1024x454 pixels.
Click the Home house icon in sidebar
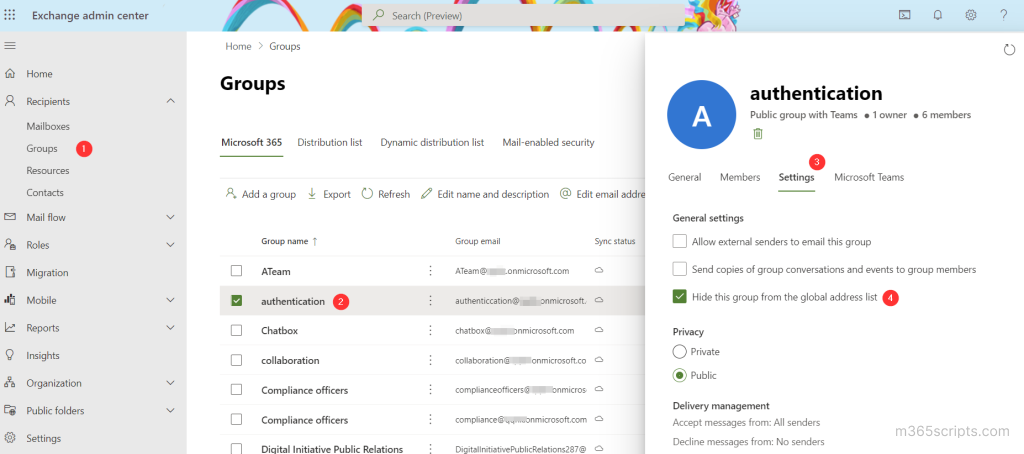point(10,74)
